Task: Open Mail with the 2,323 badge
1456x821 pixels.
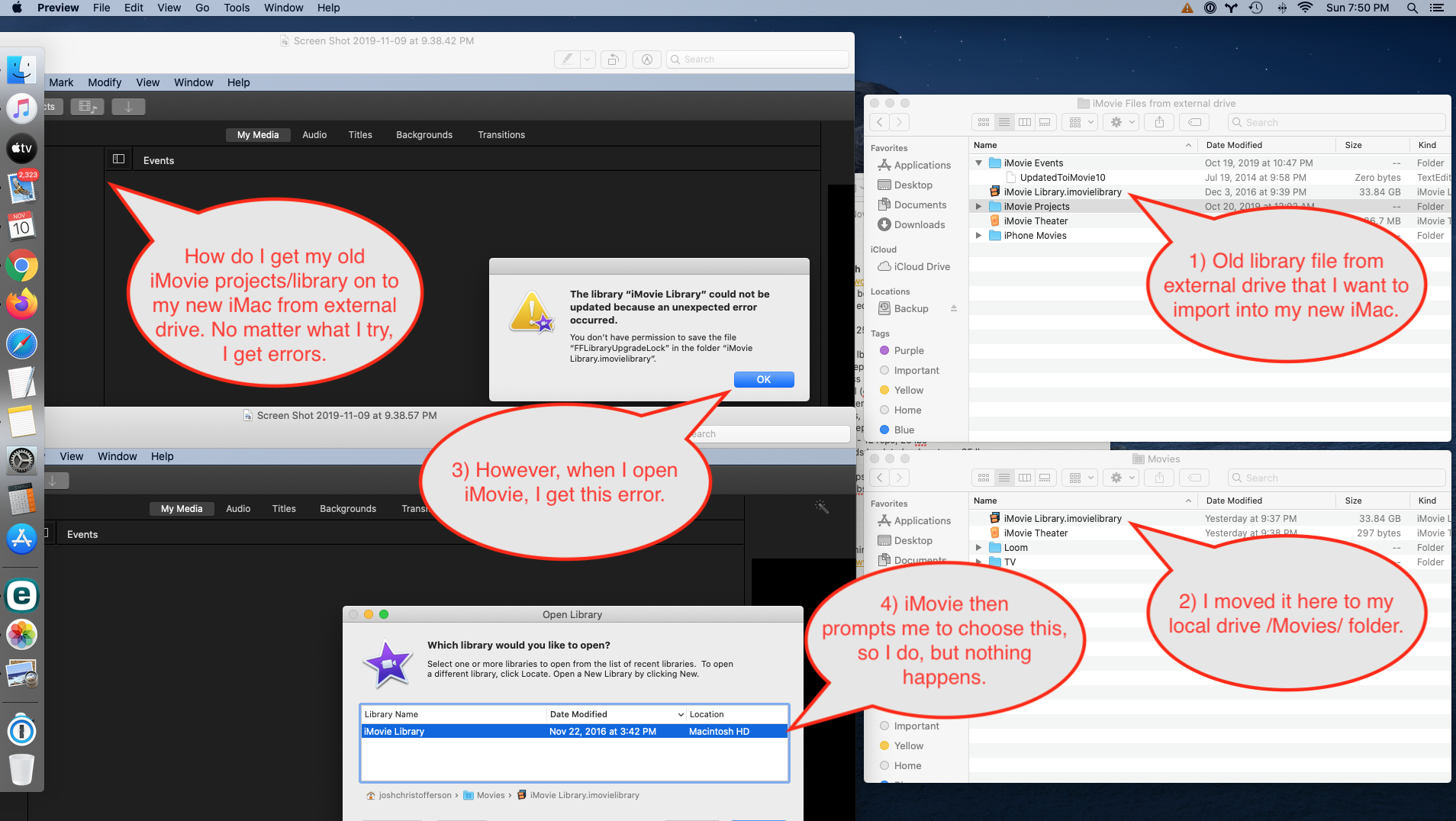Action: point(21,187)
